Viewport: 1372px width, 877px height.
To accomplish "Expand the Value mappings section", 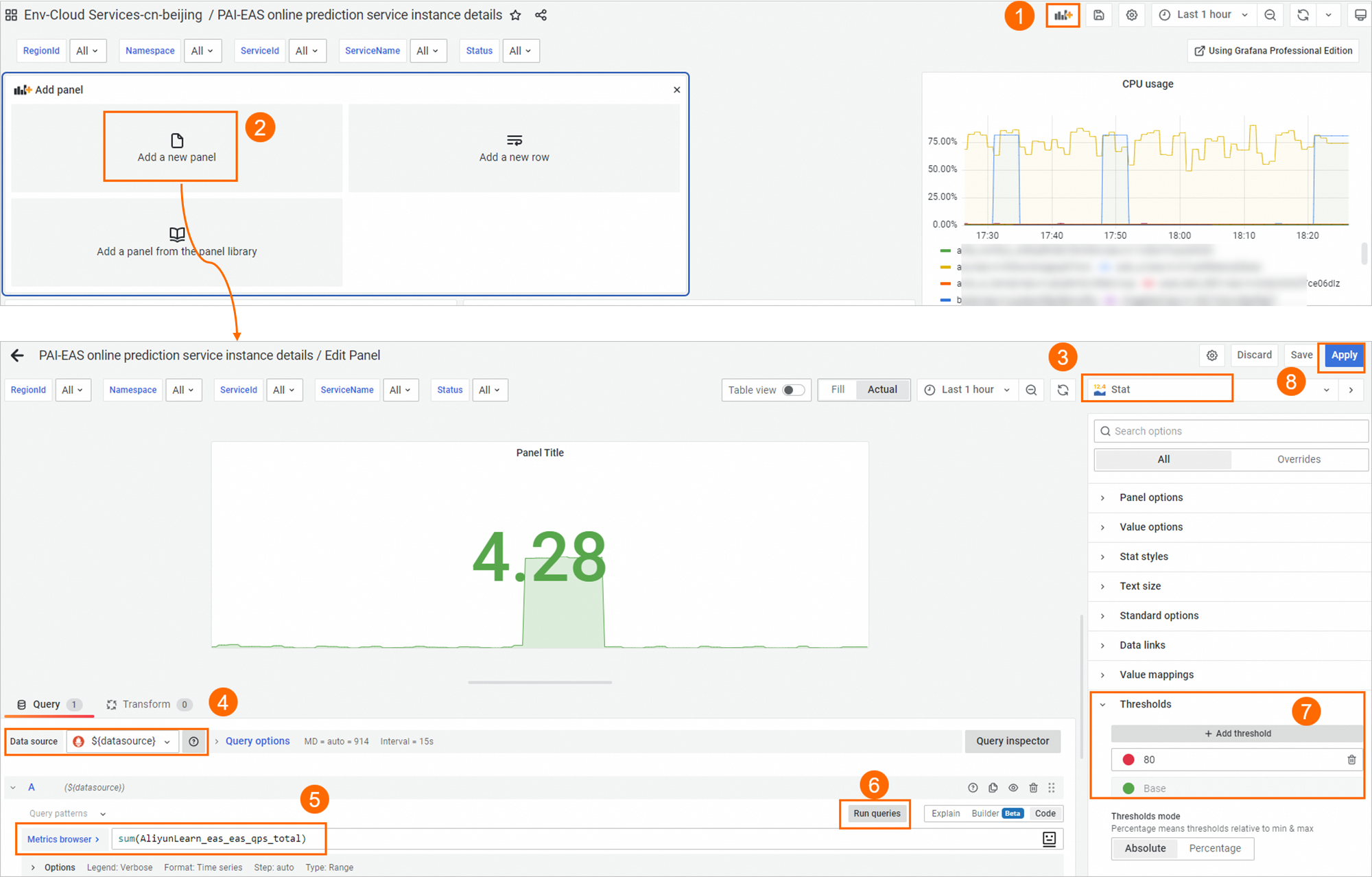I will (1157, 675).
